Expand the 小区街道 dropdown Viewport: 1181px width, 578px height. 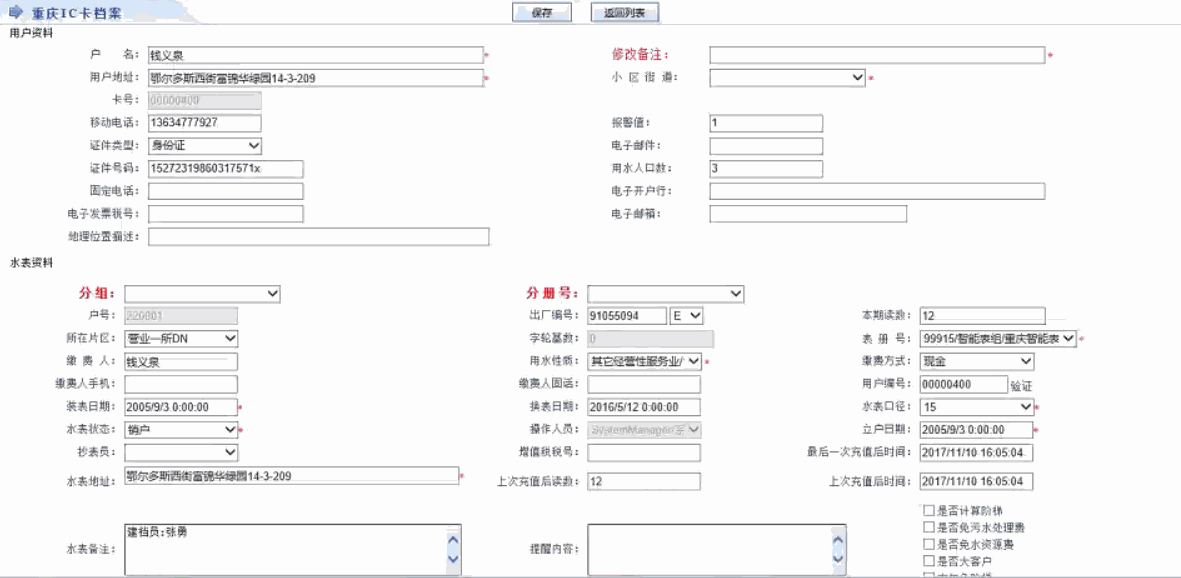(x=787, y=77)
